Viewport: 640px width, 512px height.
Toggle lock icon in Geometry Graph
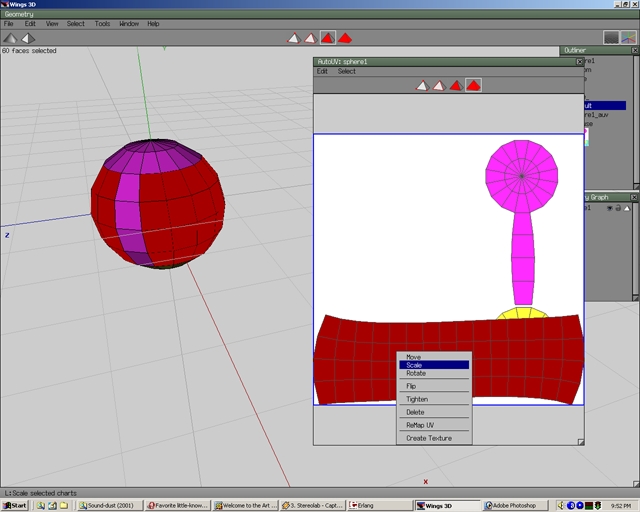pos(618,208)
